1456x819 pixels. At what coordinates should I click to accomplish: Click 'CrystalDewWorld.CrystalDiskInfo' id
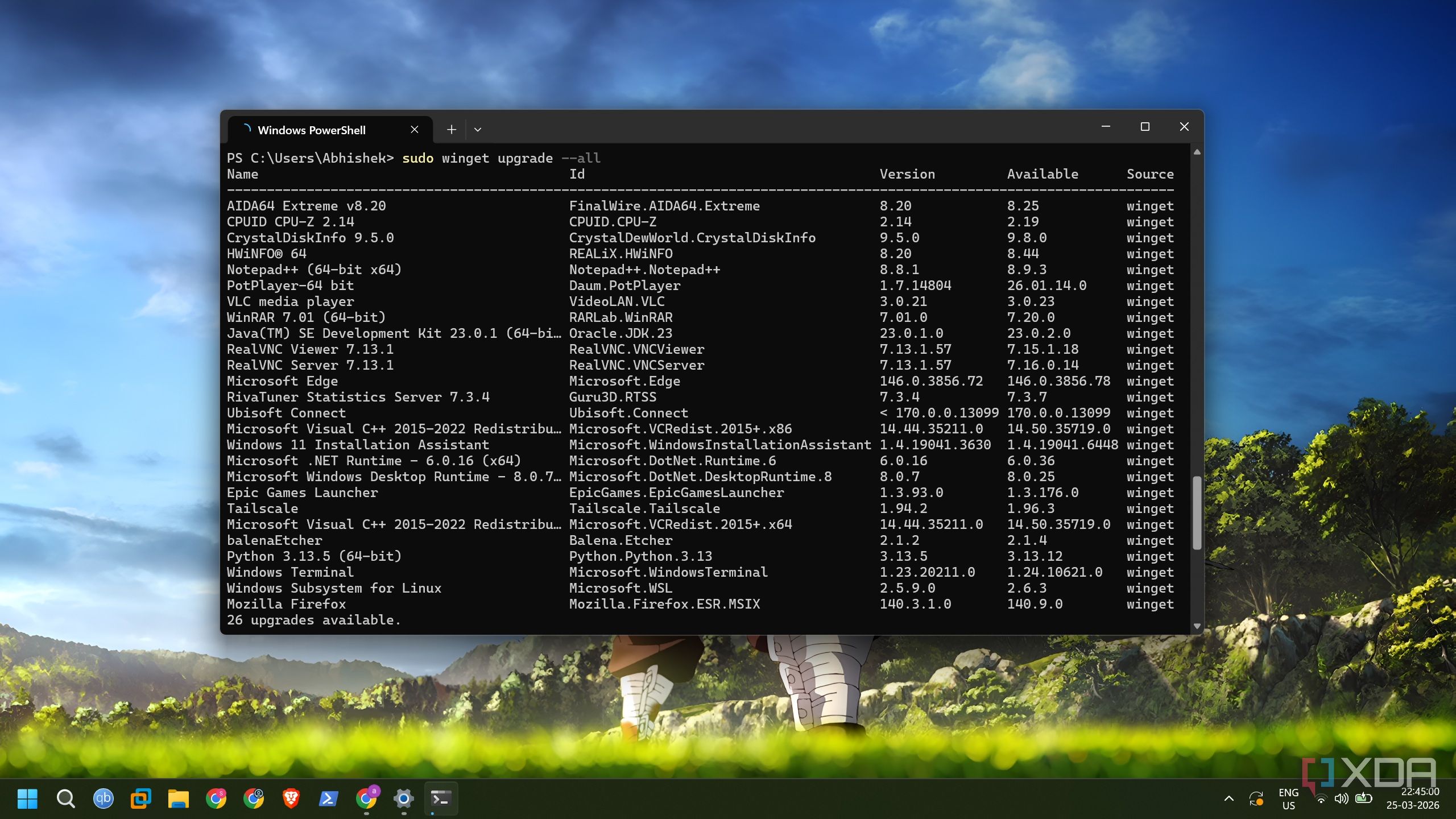tap(692, 238)
